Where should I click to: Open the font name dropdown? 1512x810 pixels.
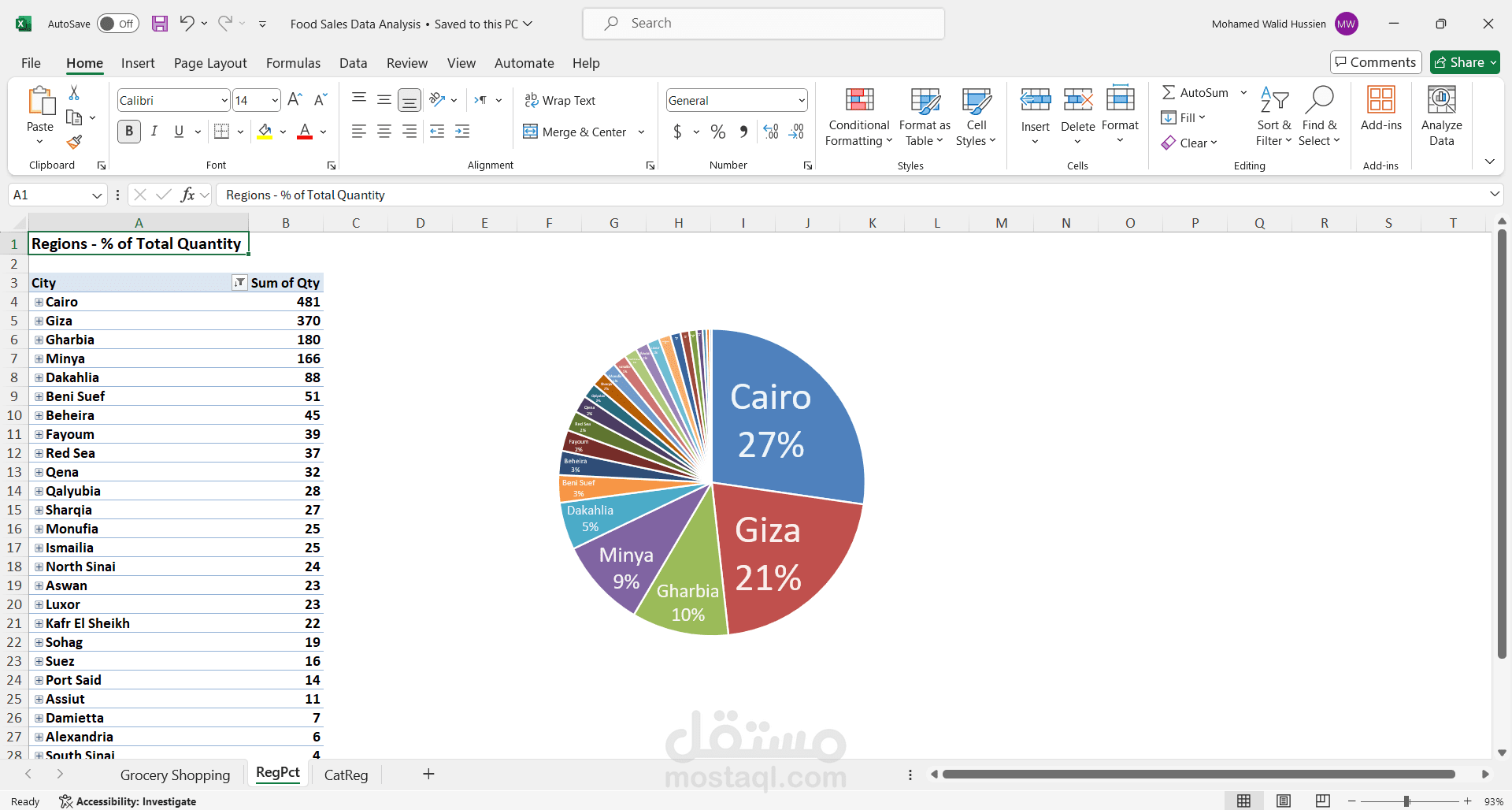(x=224, y=100)
